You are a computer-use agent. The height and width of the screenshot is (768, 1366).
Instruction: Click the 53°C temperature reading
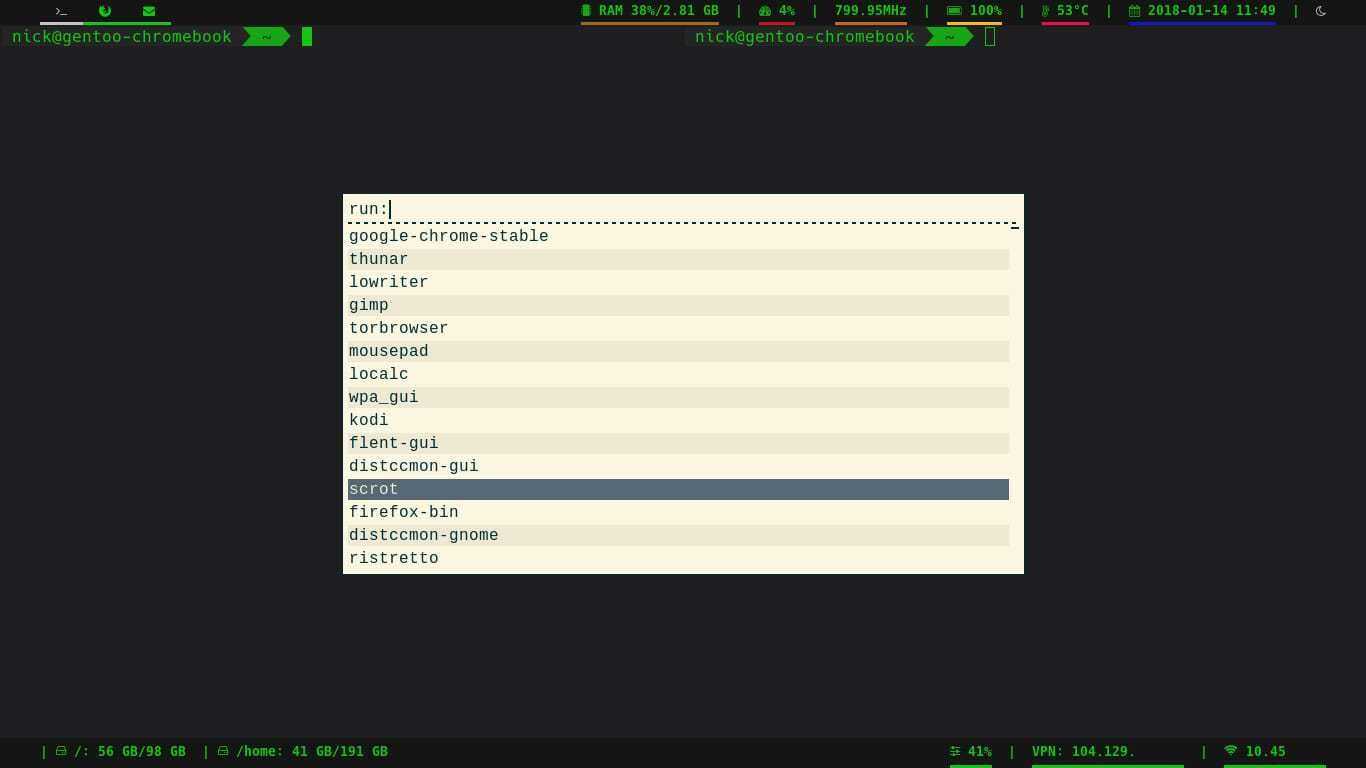[x=1073, y=11]
